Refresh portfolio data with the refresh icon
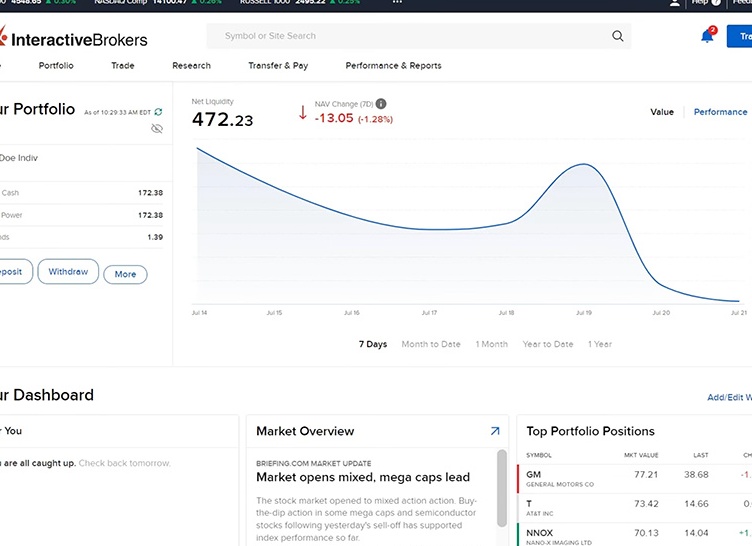This screenshot has width=752, height=546. click(158, 112)
